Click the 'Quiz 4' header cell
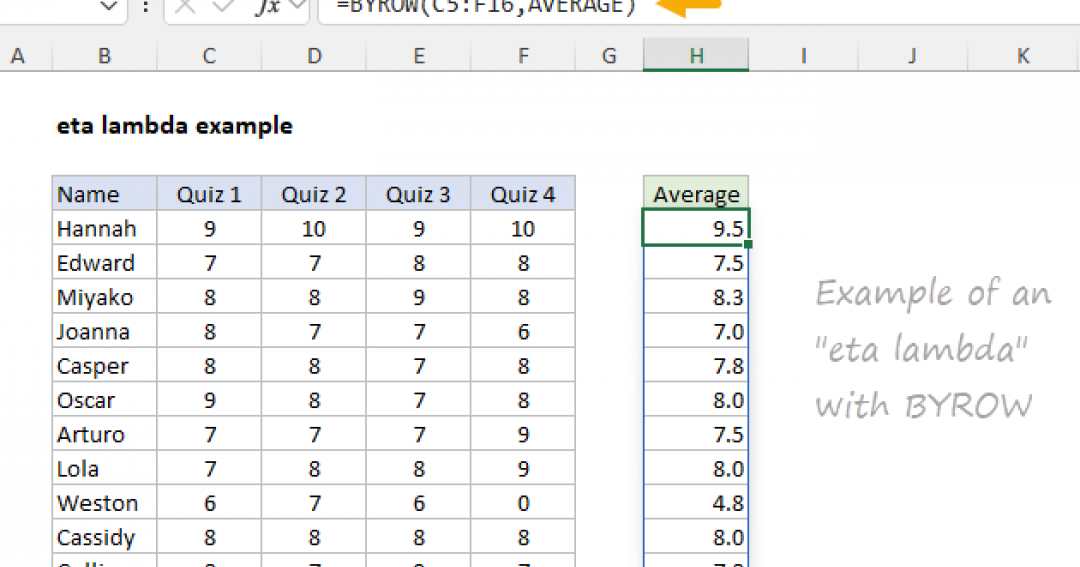The width and height of the screenshot is (1080, 567). pos(523,194)
